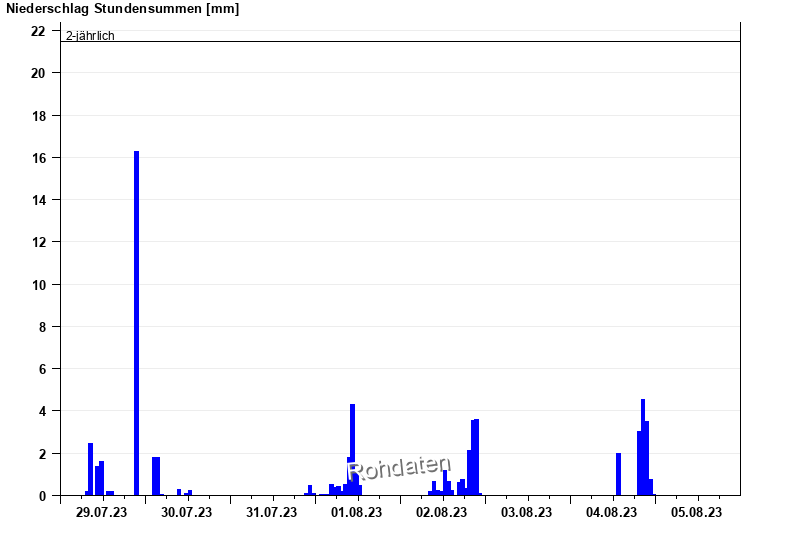The image size is (800, 550).
Task: Click the 04.08.23 date label
Action: [611, 512]
